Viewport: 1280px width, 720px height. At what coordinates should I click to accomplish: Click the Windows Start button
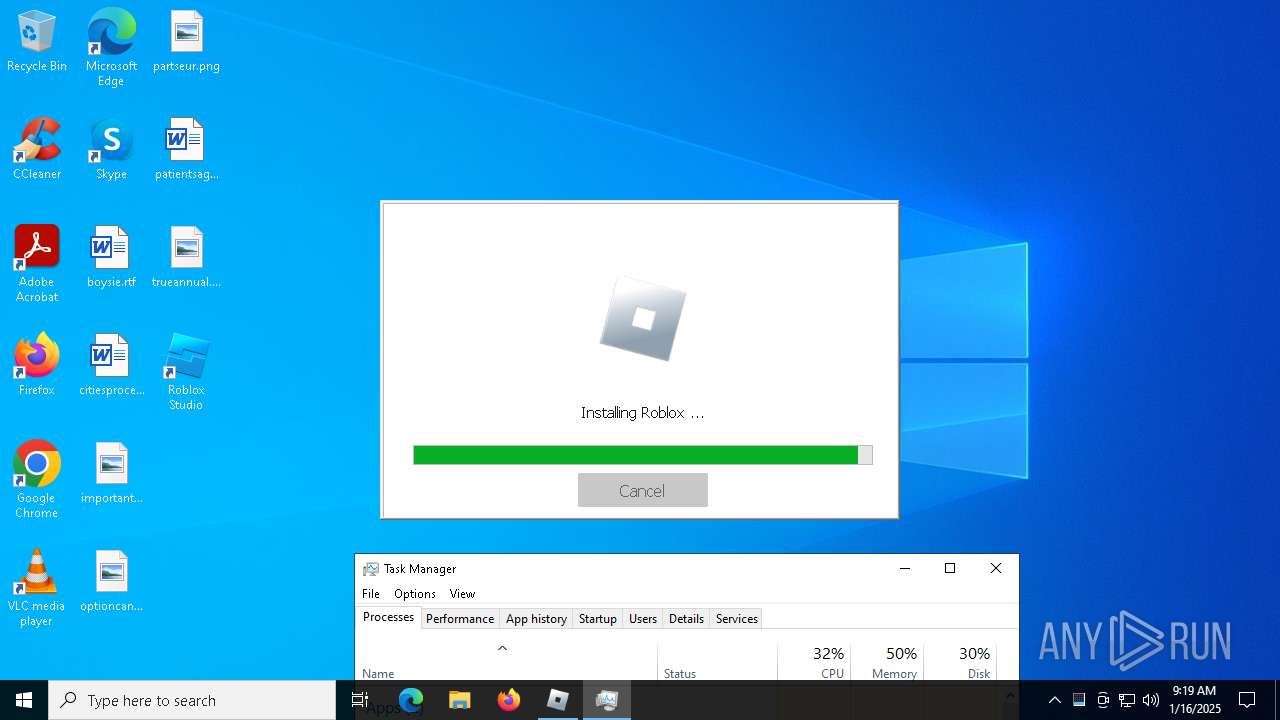tap(24, 700)
